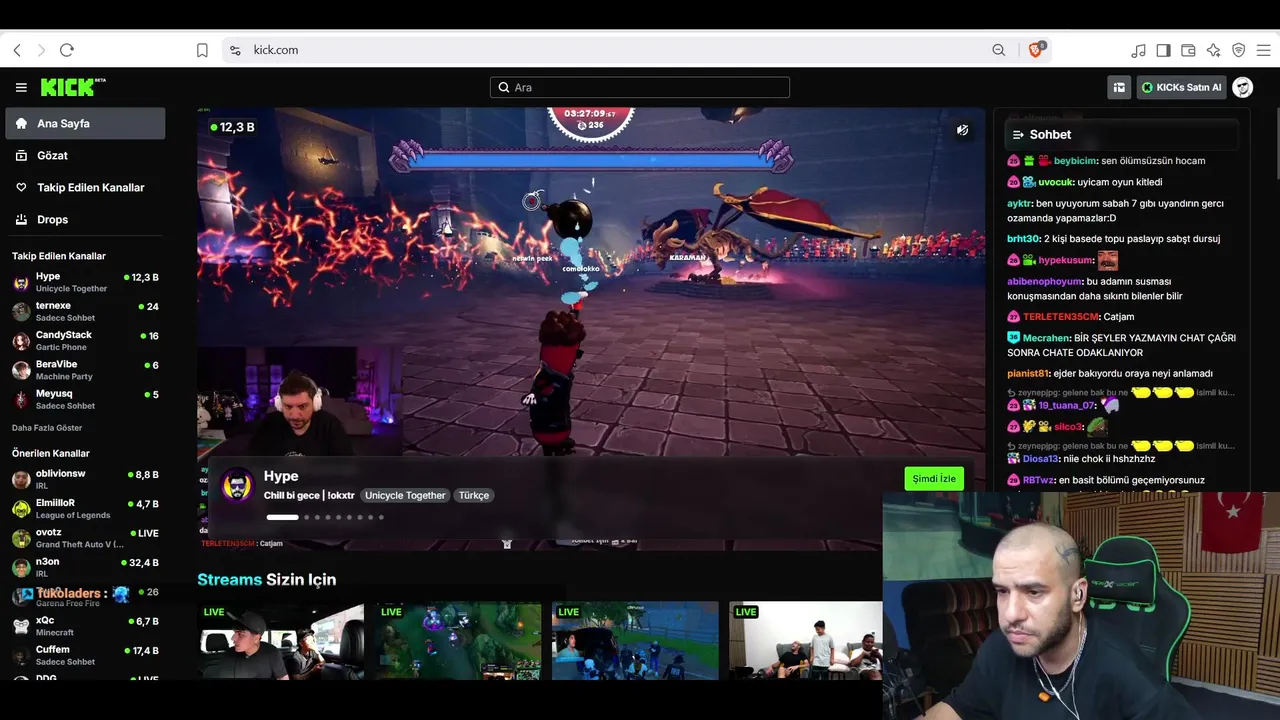This screenshot has width=1280, height=720.
Task: Toggle the browser sidebar panel icon
Action: click(1163, 50)
